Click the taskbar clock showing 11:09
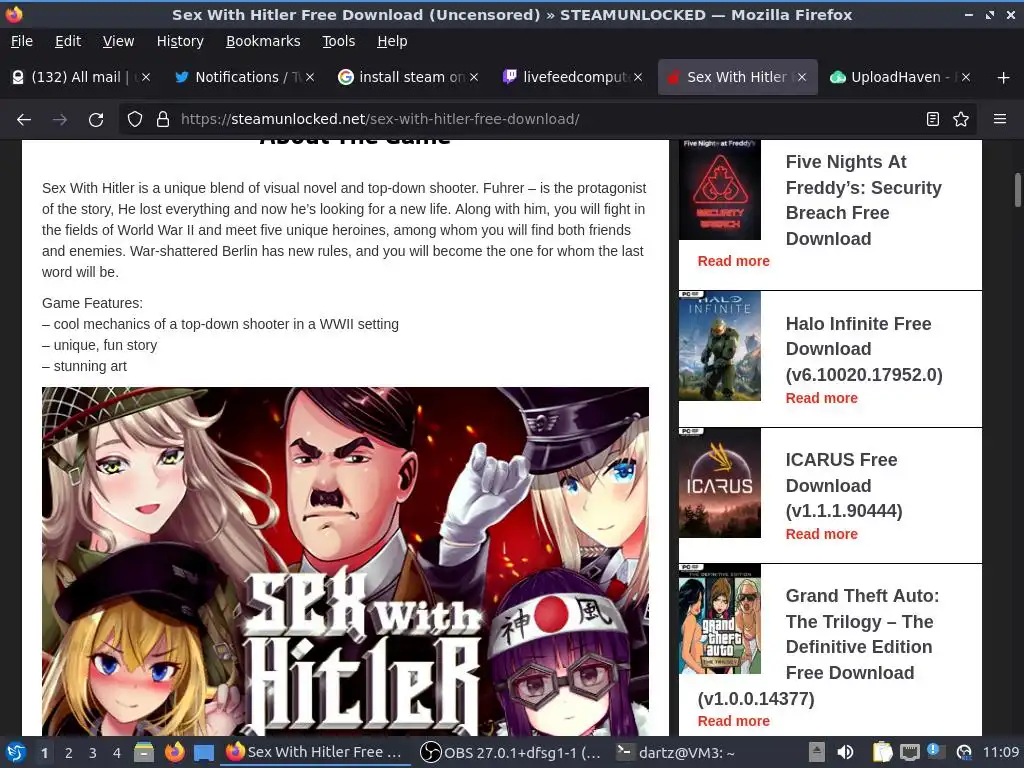The width and height of the screenshot is (1024, 768). coord(1000,752)
